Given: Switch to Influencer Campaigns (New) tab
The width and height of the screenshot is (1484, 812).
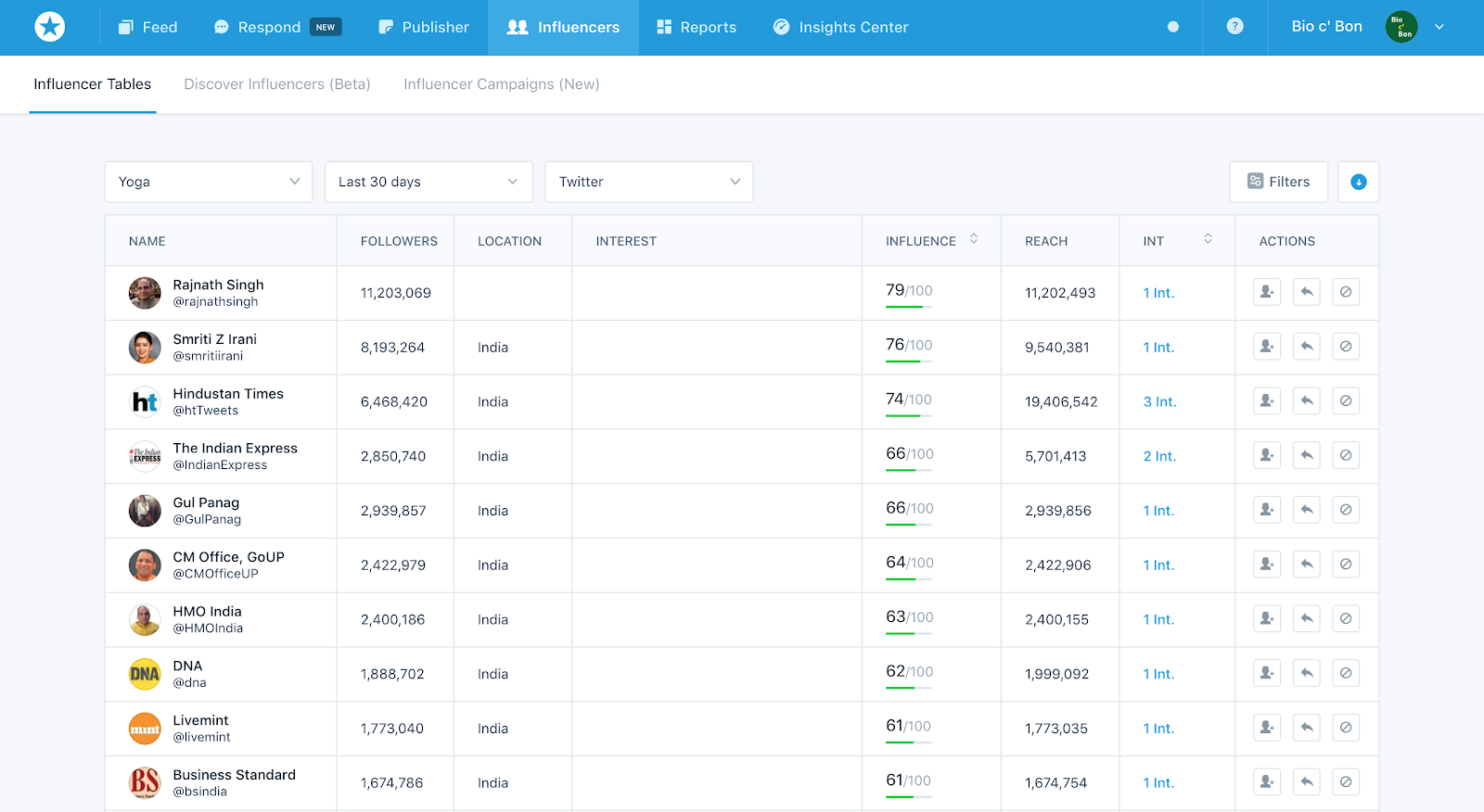Looking at the screenshot, I should pos(502,84).
